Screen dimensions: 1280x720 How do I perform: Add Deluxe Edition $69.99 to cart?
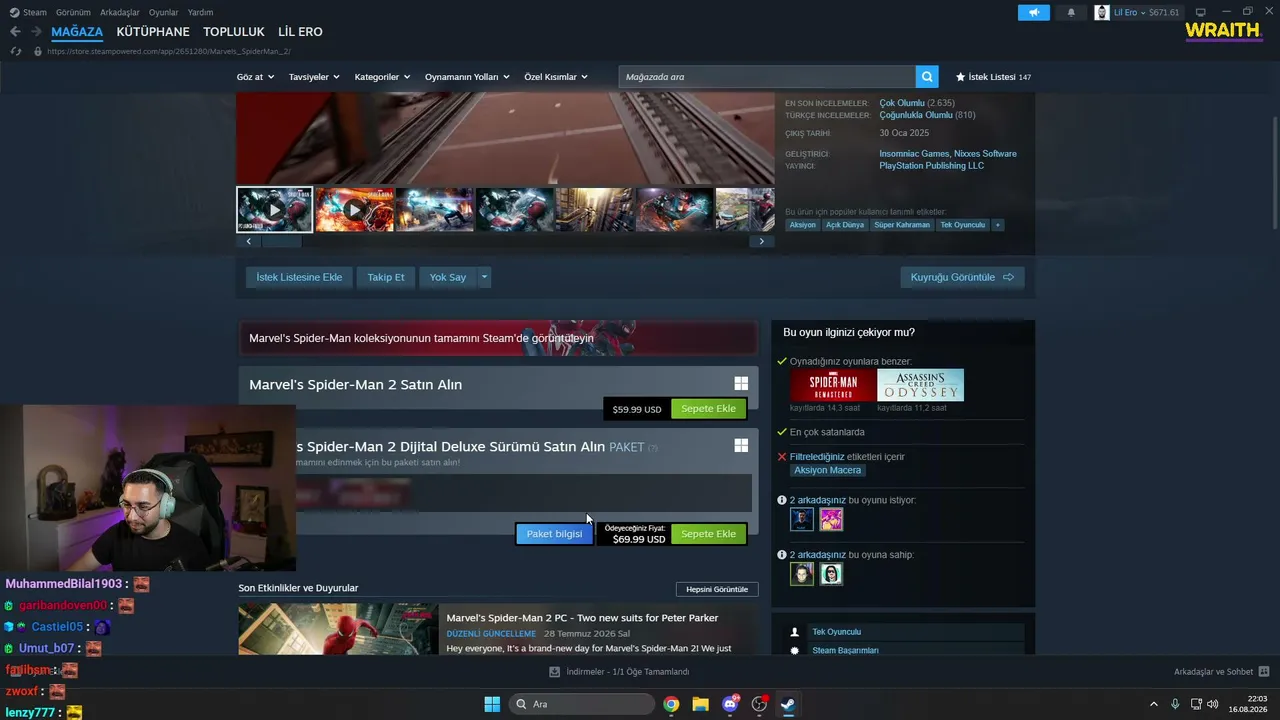tap(708, 534)
